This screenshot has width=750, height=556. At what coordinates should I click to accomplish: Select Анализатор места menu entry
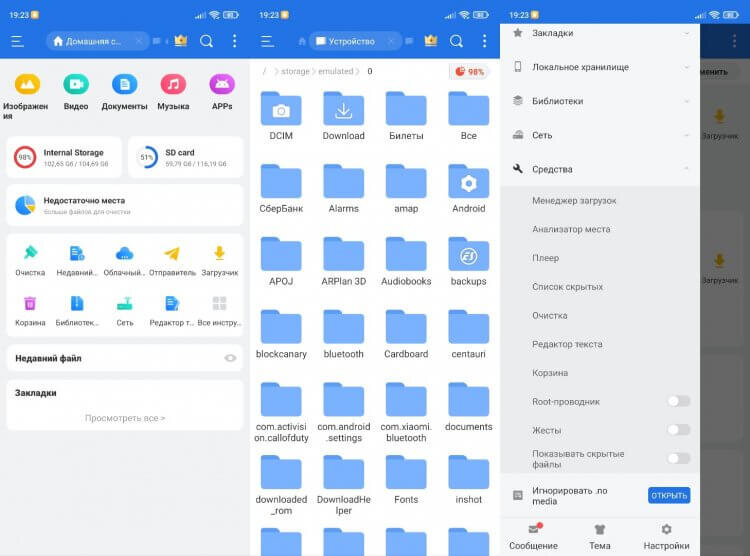(x=600, y=229)
